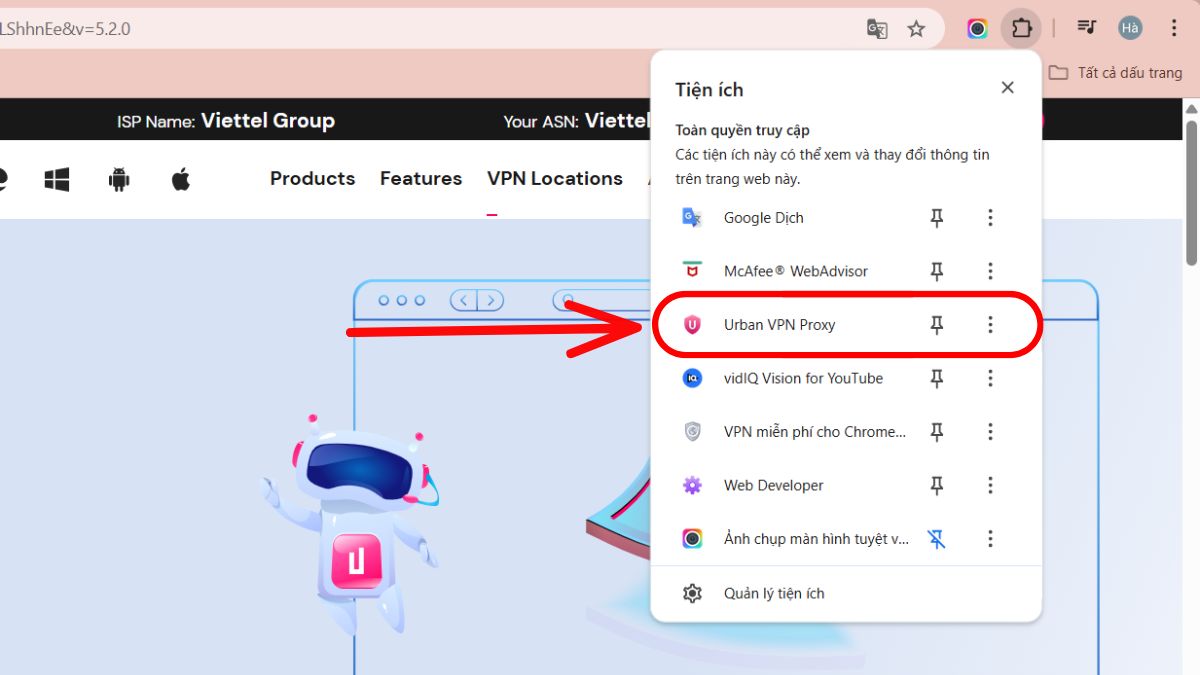Viewport: 1200px width, 675px height.
Task: Bookmark this page with the star icon
Action: pos(916,29)
